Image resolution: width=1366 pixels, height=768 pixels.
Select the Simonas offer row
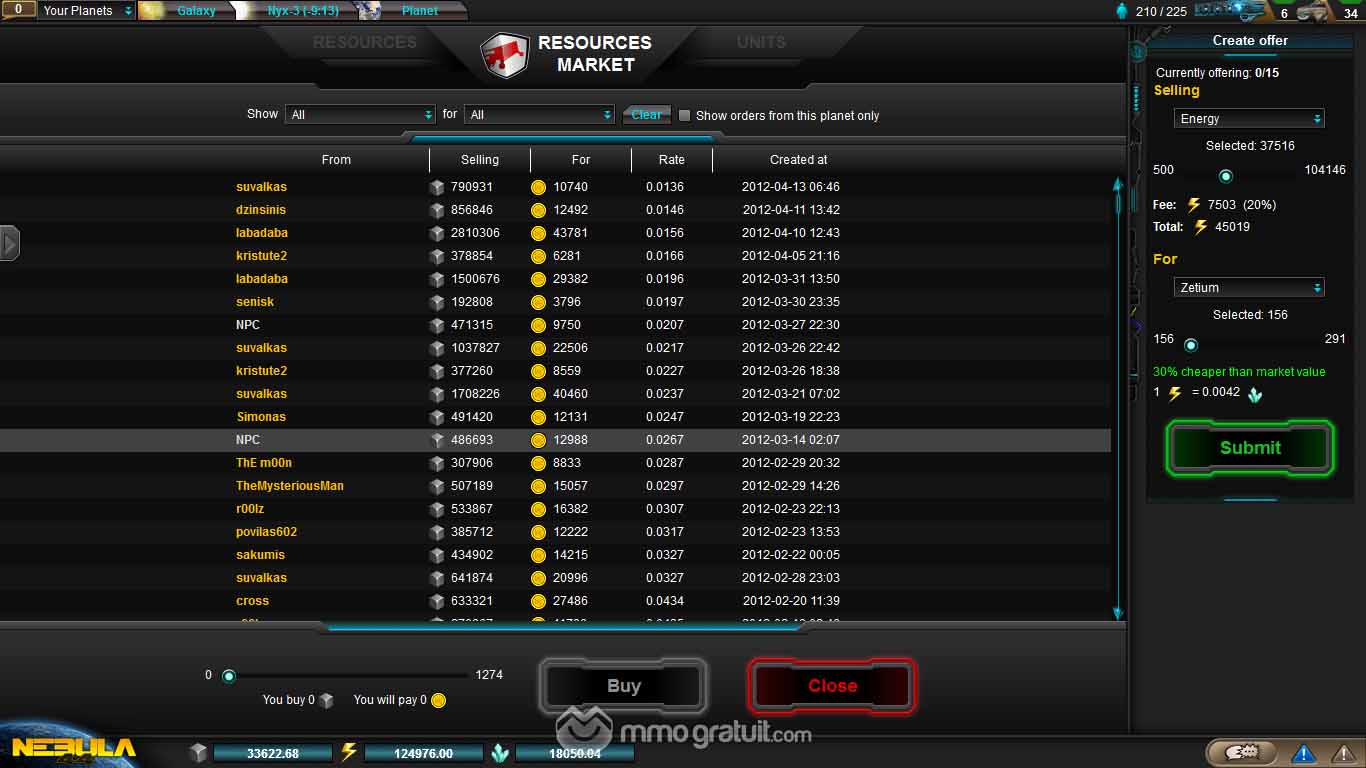(555, 417)
